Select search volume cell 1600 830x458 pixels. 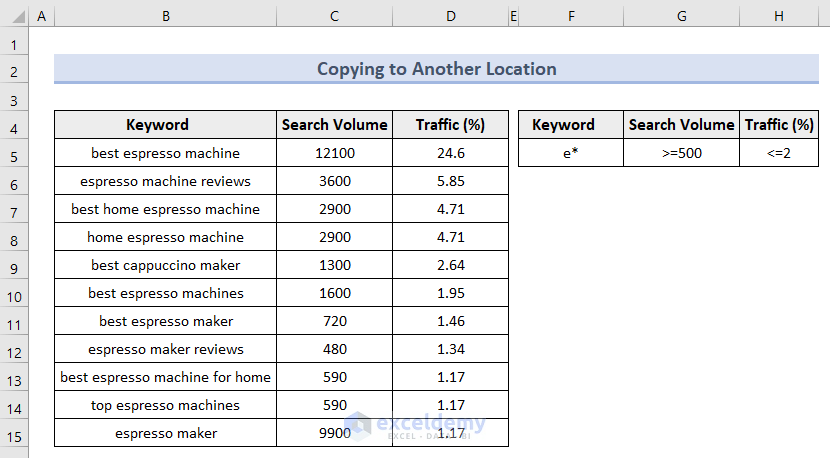tap(334, 293)
